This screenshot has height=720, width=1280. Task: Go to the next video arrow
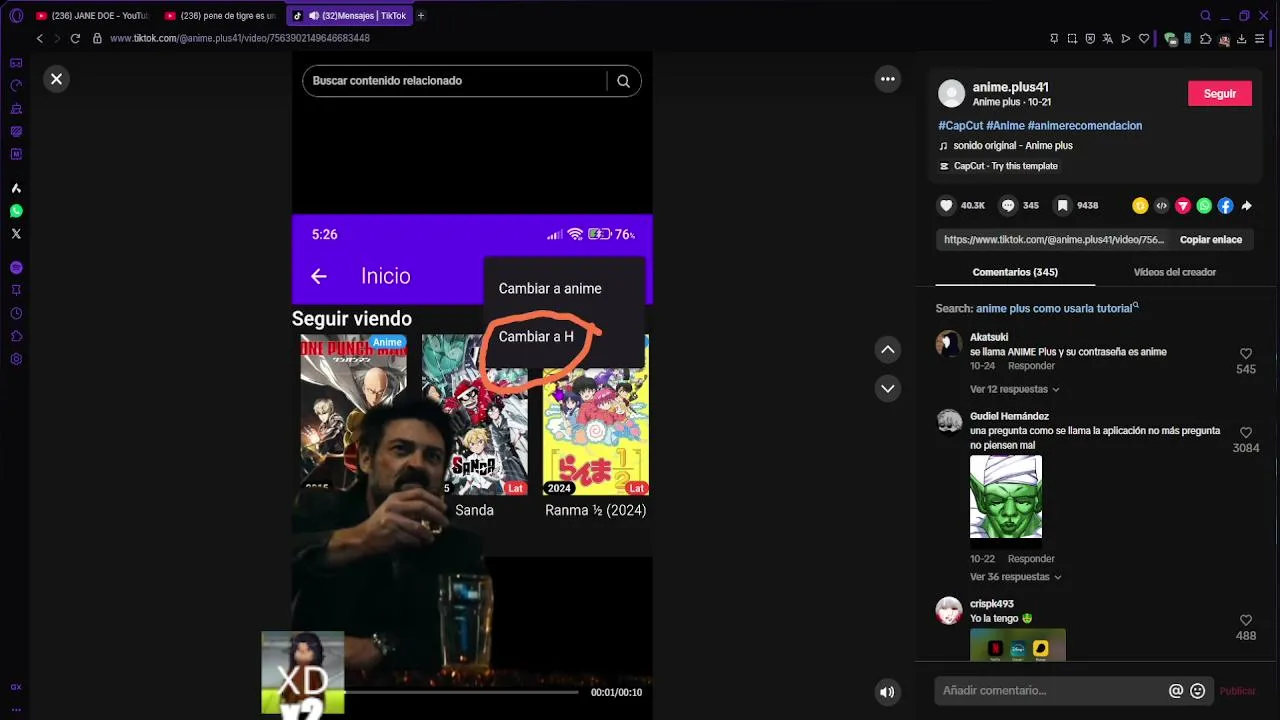887,388
